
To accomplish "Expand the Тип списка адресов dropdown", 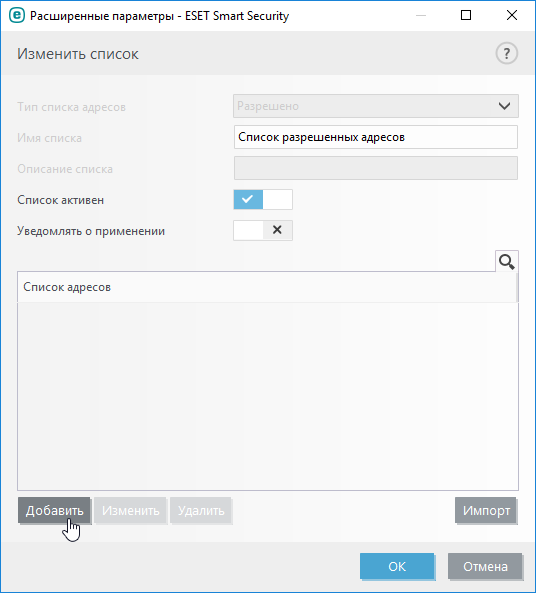I will [x=376, y=106].
